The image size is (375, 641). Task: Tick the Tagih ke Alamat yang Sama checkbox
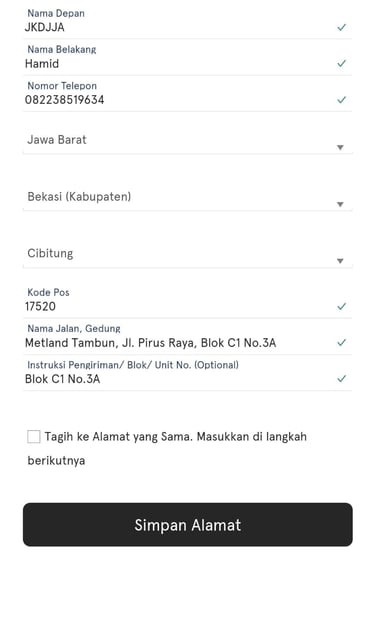pyautogui.click(x=34, y=437)
